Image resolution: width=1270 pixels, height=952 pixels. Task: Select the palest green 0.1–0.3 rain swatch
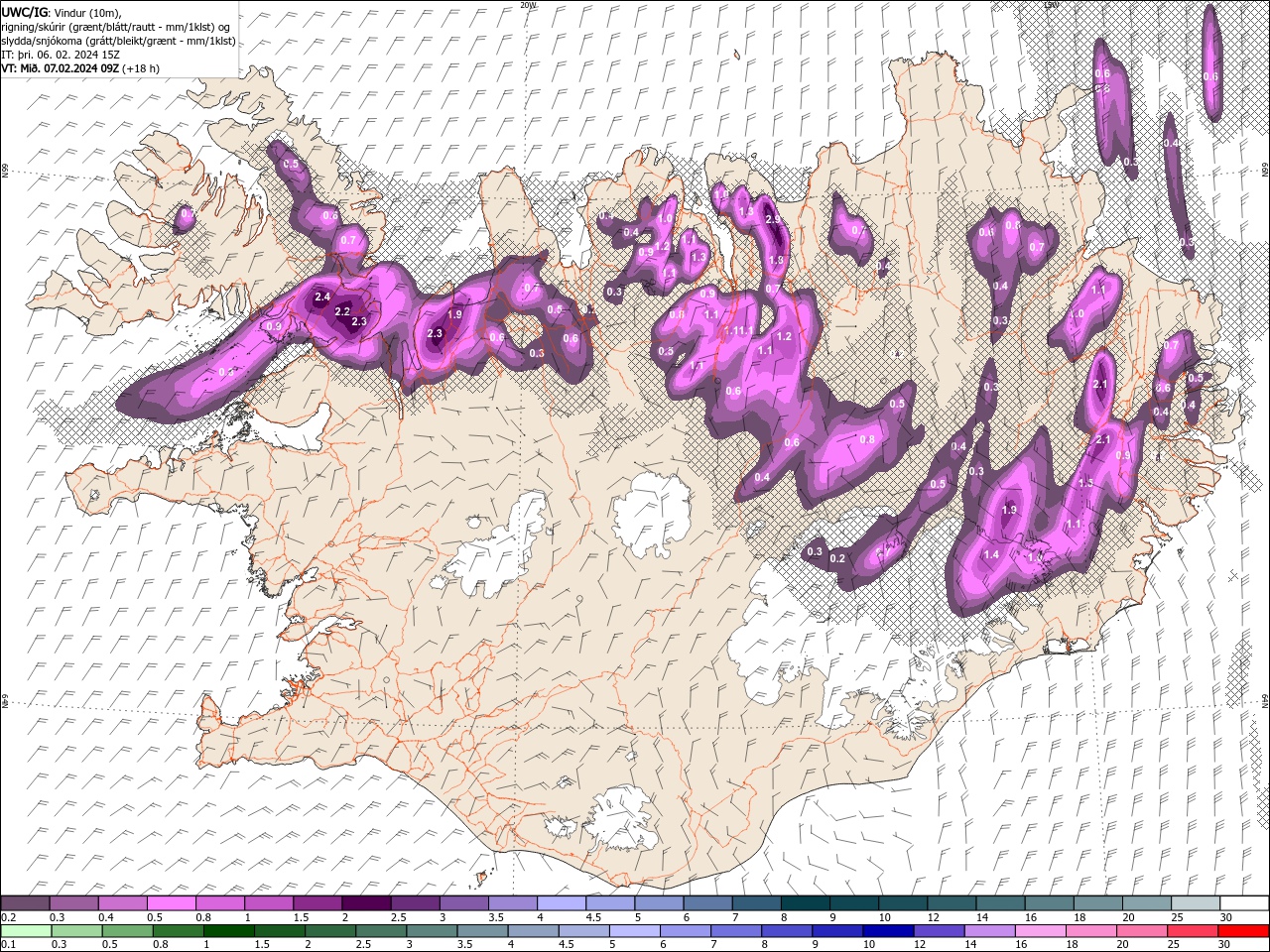click(26, 931)
